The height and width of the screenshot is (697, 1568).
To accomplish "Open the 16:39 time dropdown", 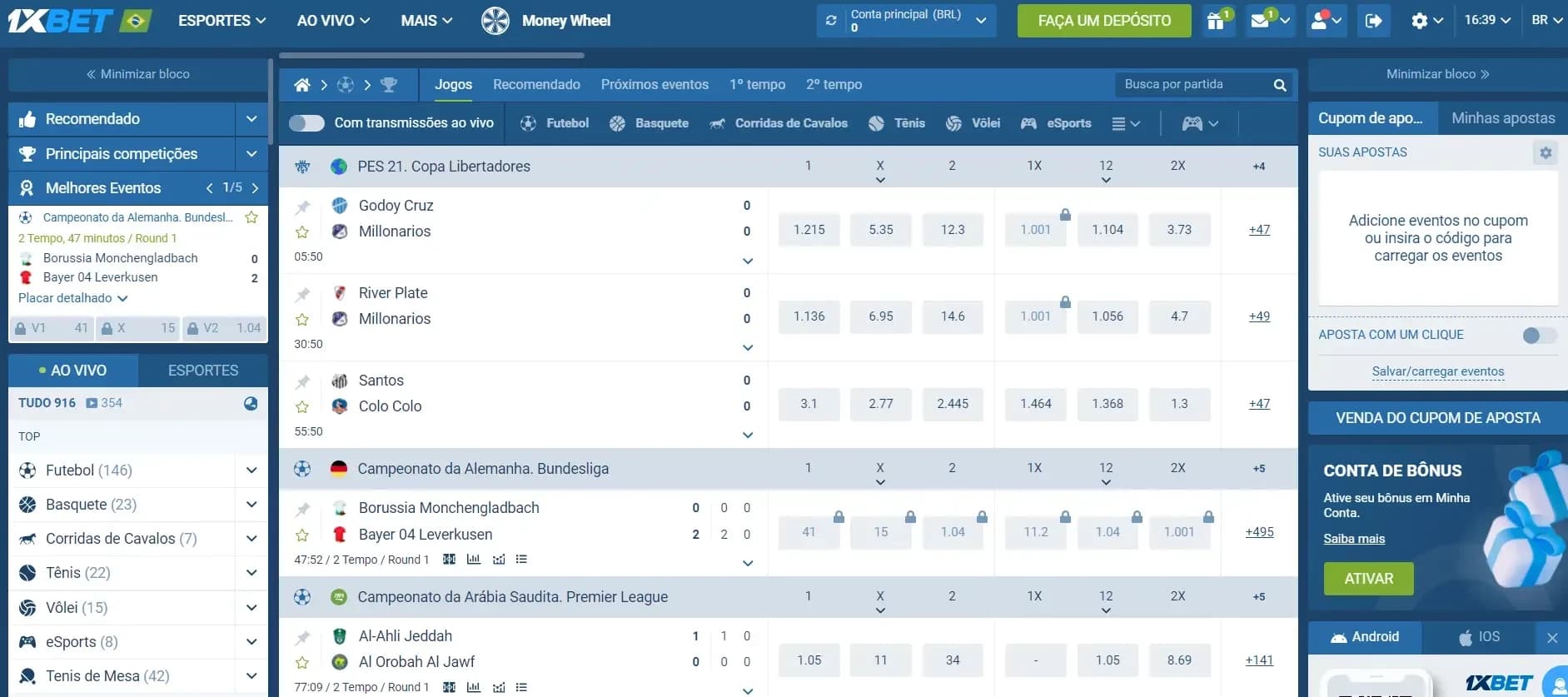I will pos(1487,20).
